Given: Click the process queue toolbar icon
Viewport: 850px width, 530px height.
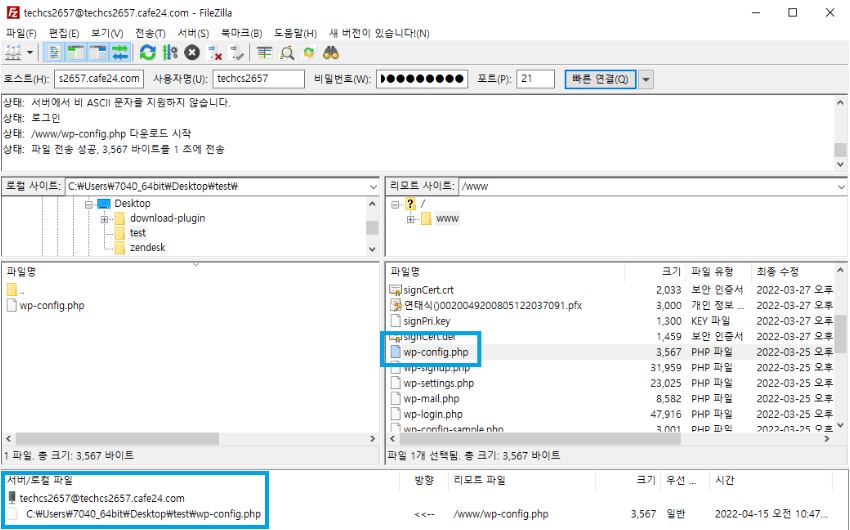Looking at the screenshot, I should click(x=170, y=53).
